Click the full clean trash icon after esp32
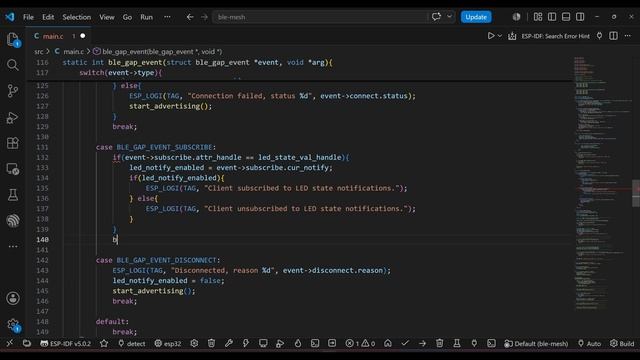Screen dimensions: 640x360 pyautogui.click(x=211, y=343)
